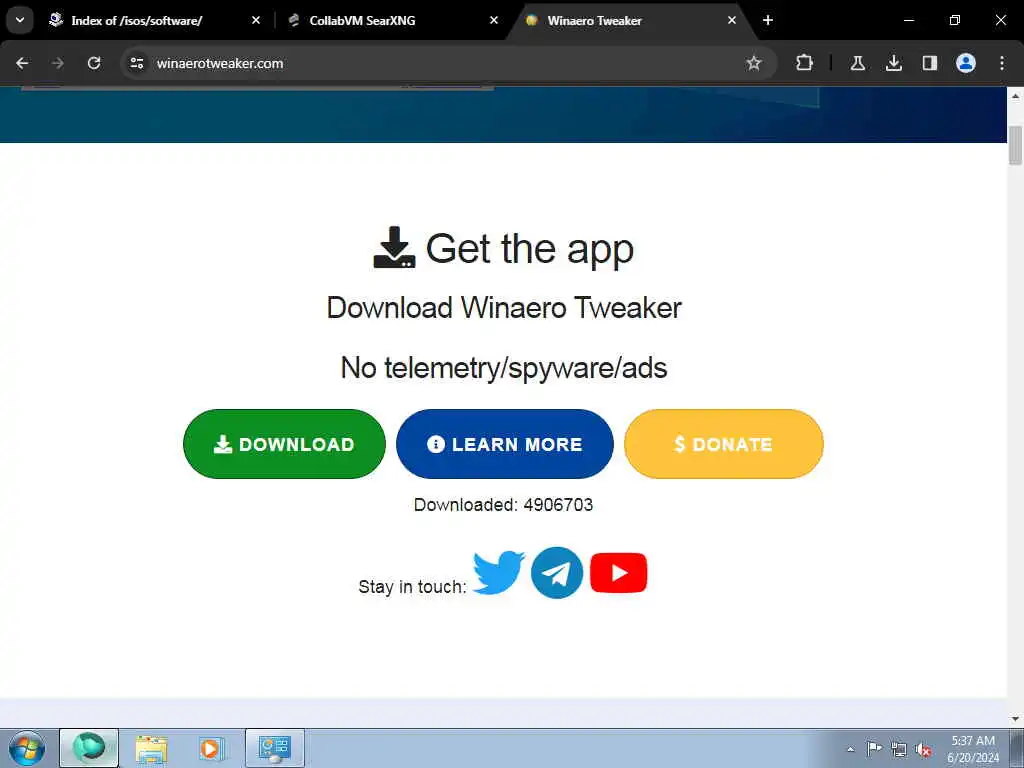Open the Windows Start menu orb
The height and width of the screenshot is (768, 1024).
tap(27, 748)
